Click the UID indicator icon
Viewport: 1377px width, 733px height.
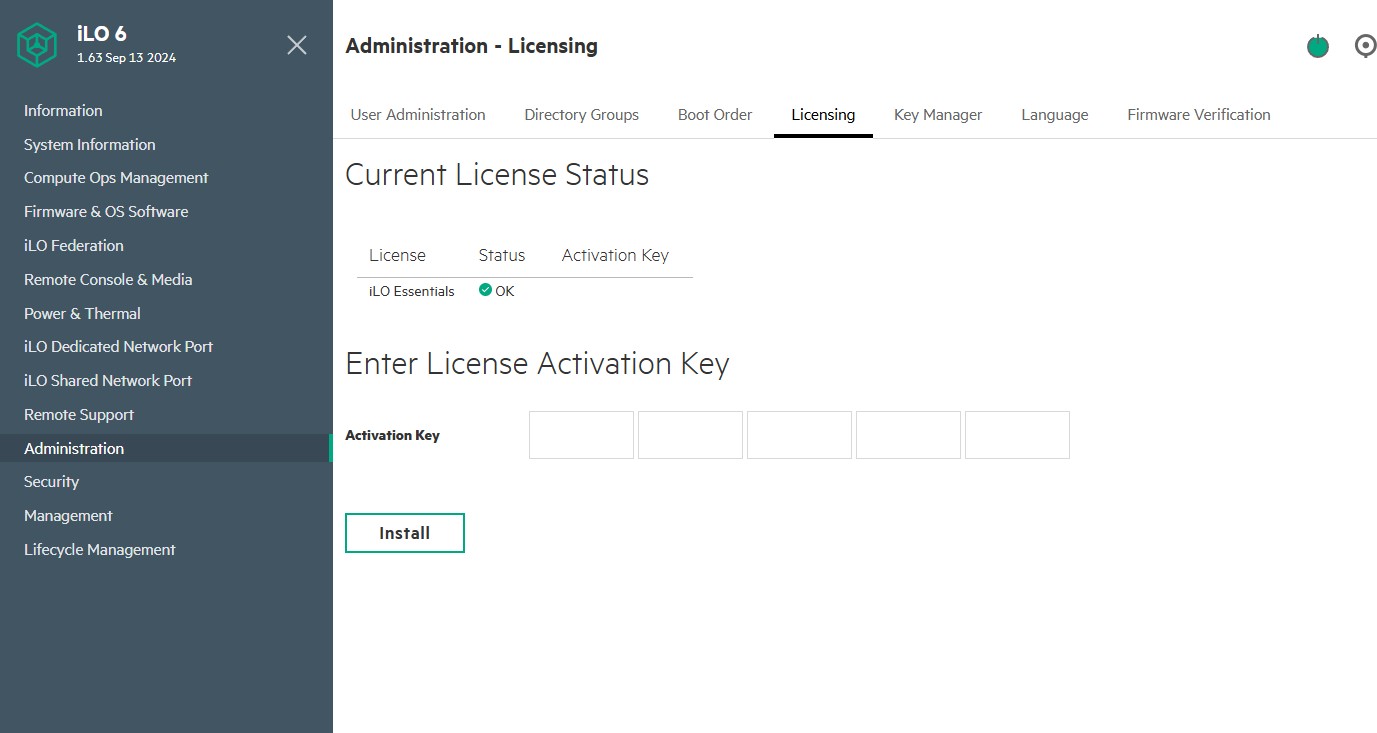tap(1365, 46)
